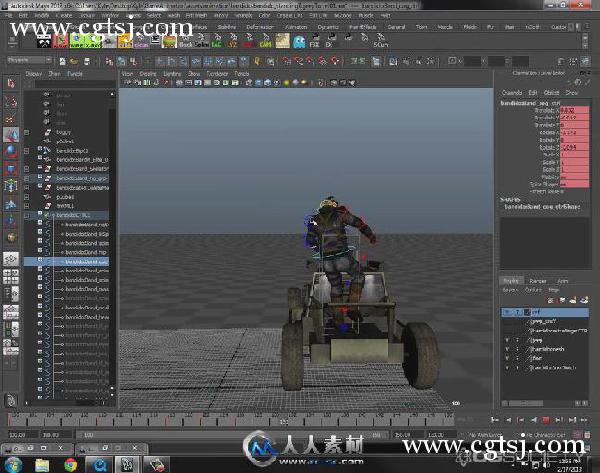Click the Translate X red value field
The width and height of the screenshot is (600, 473).
coord(575,110)
